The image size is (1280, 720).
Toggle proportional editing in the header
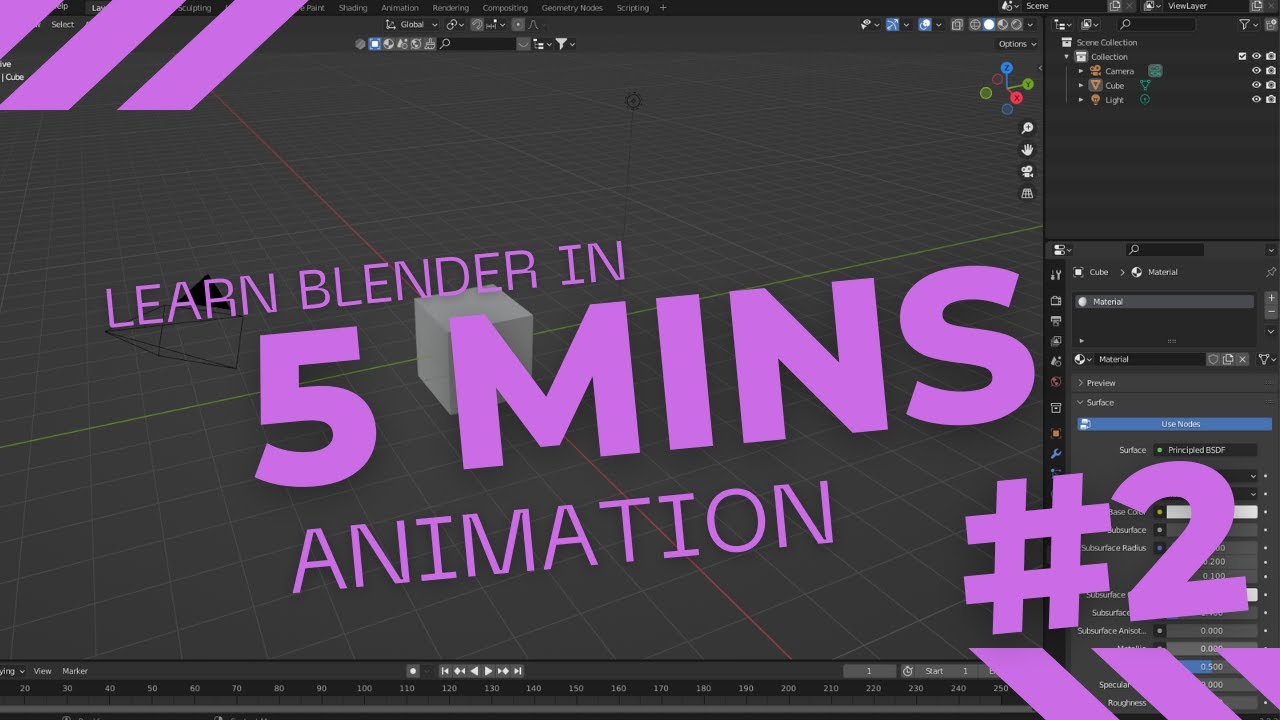point(520,24)
